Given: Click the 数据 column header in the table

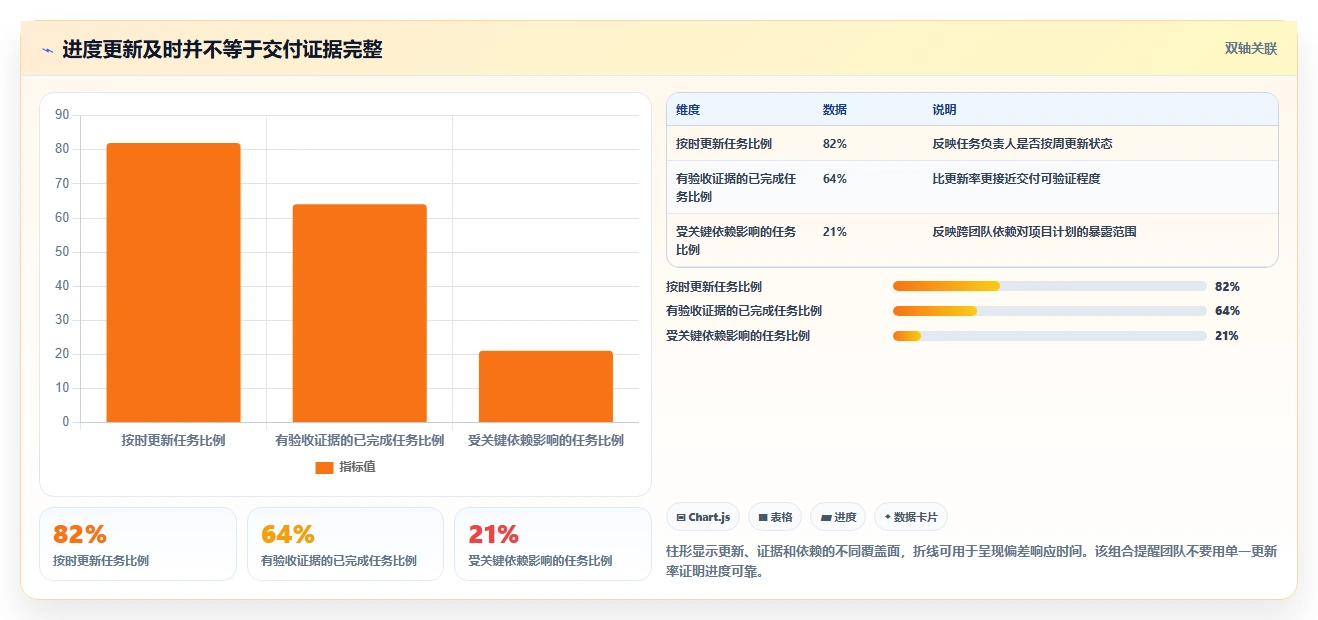Looking at the screenshot, I should click(835, 110).
